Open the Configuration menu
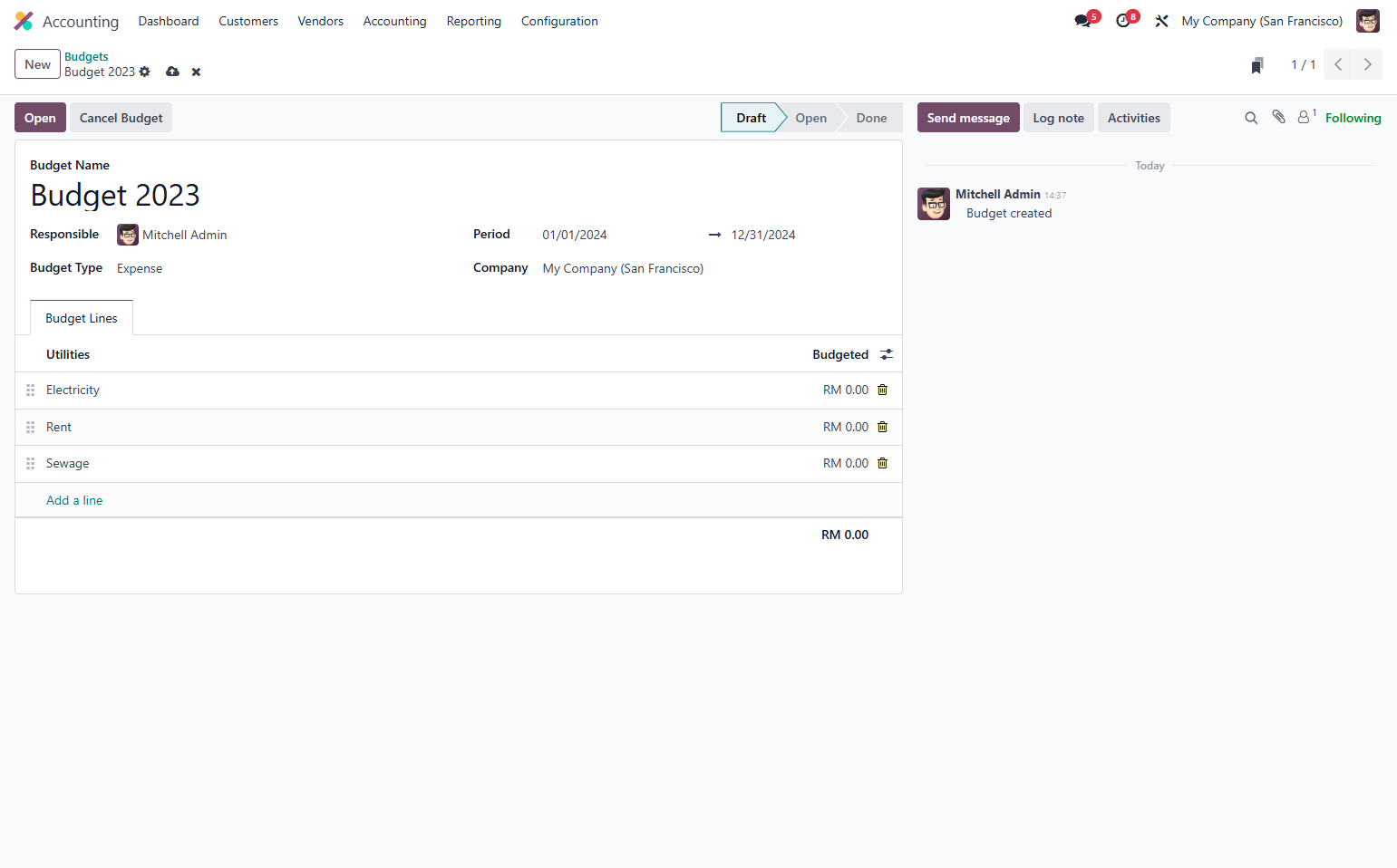The image size is (1397, 868). pos(559,21)
